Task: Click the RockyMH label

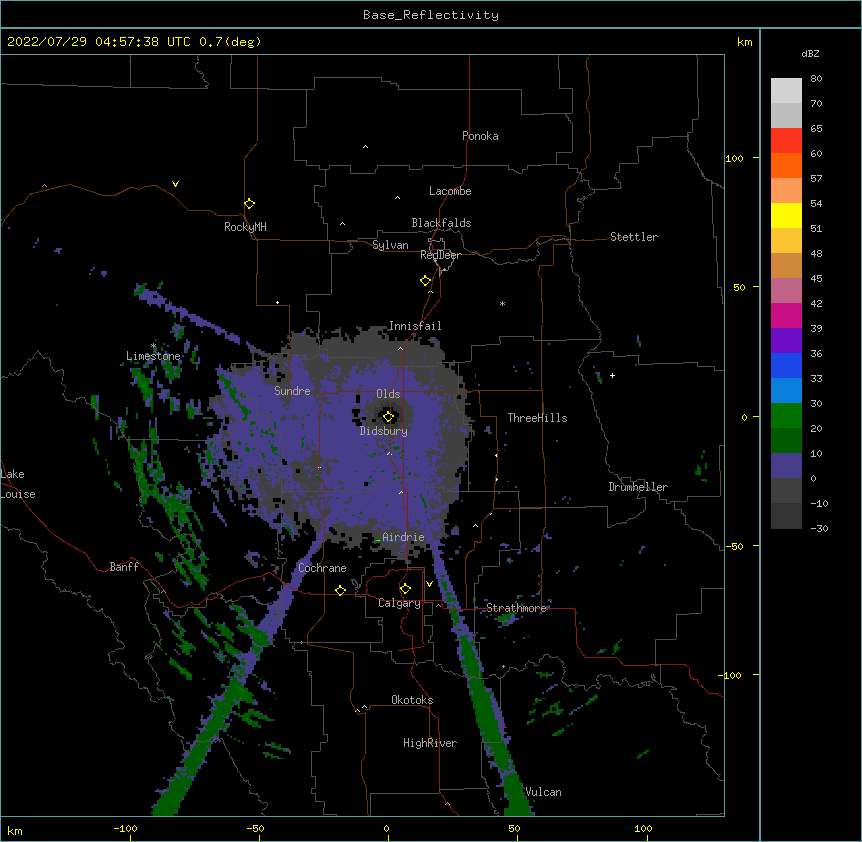Action: point(245,227)
